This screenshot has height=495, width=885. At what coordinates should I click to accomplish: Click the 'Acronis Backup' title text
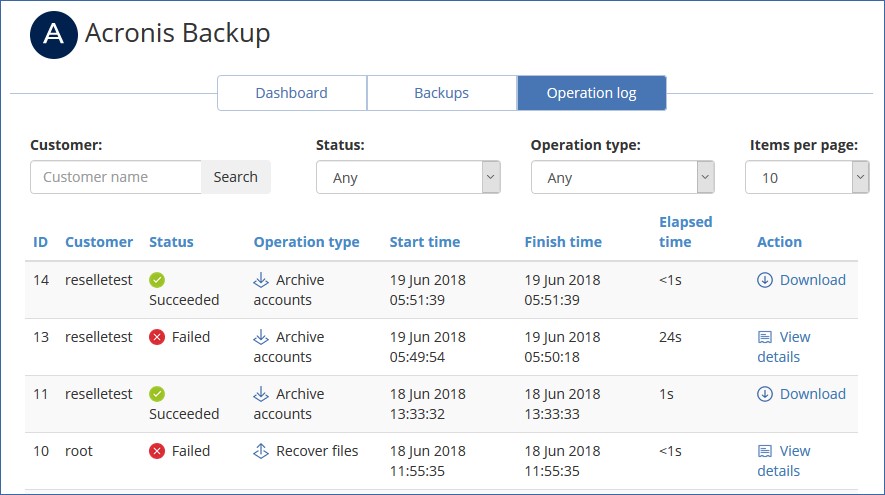pyautogui.click(x=177, y=33)
